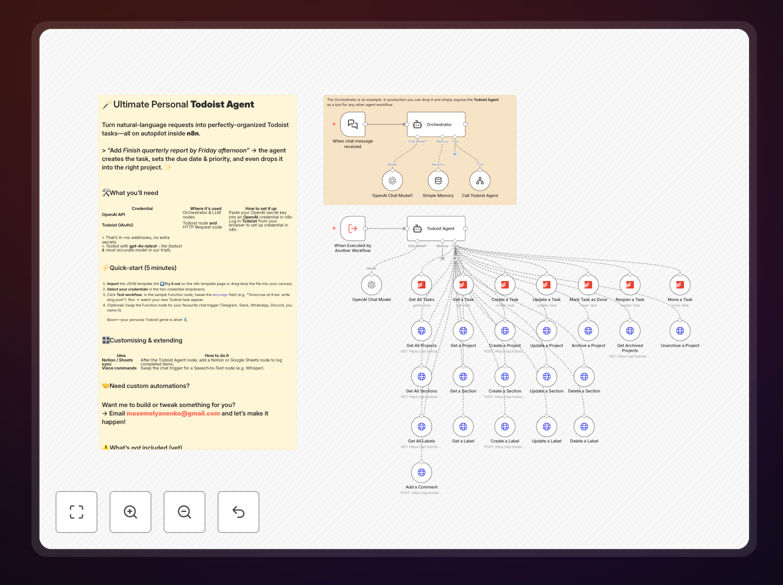The image size is (783, 585).
Task: Click the Orchestrator explanation sticky note text
Action: 413,102
